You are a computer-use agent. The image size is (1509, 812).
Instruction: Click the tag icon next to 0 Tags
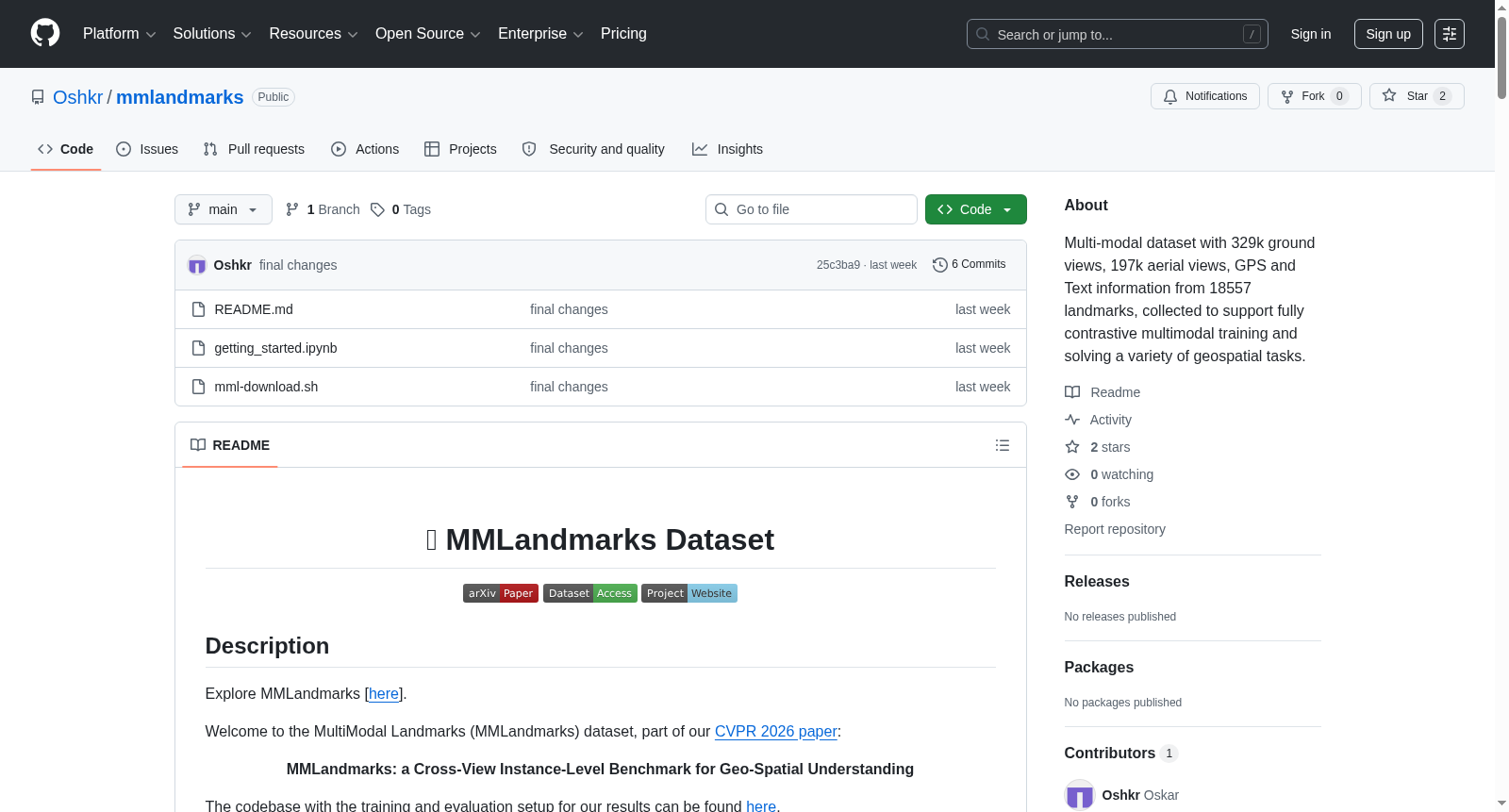377,209
